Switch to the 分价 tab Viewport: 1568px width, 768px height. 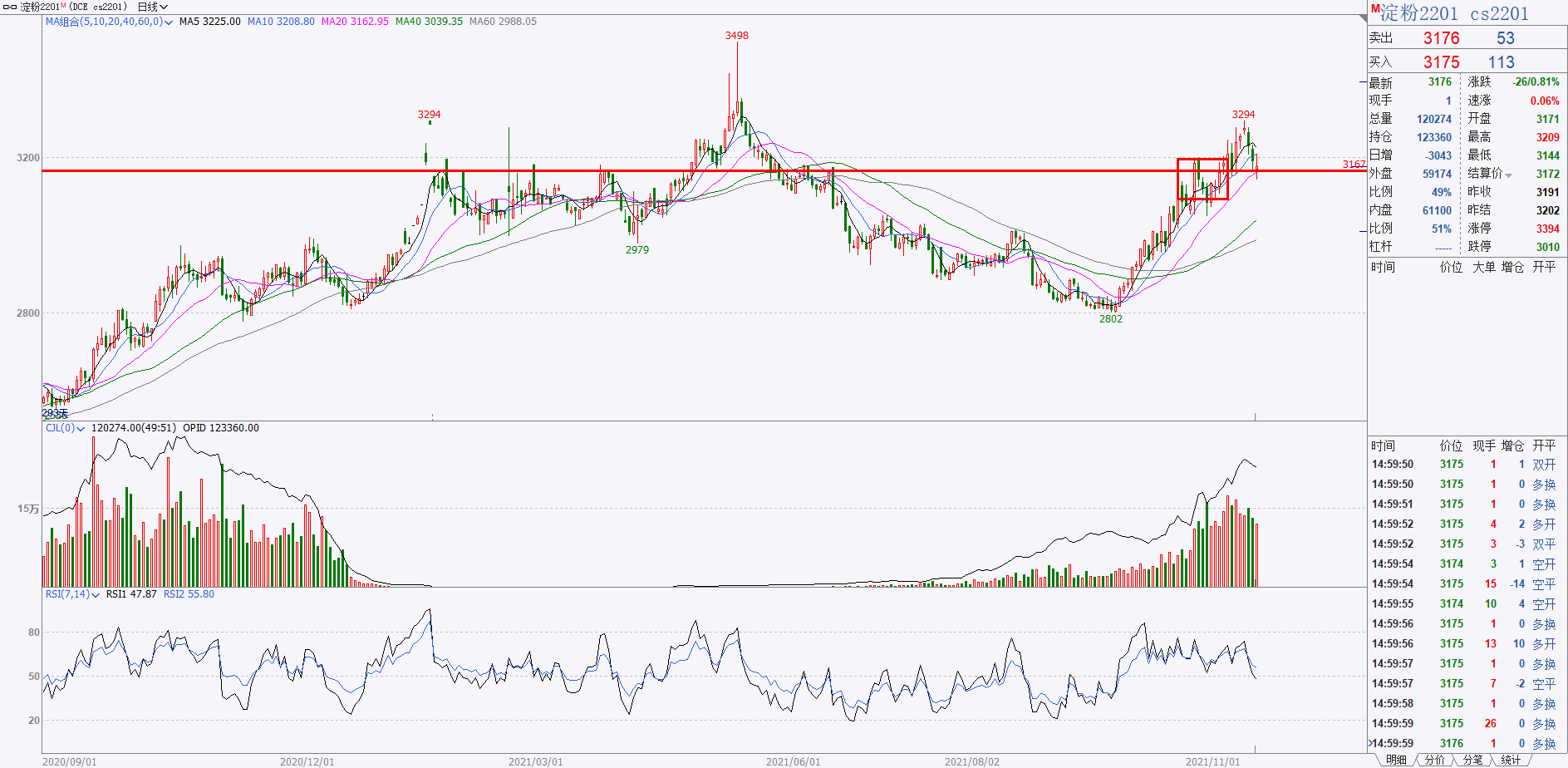[1434, 761]
